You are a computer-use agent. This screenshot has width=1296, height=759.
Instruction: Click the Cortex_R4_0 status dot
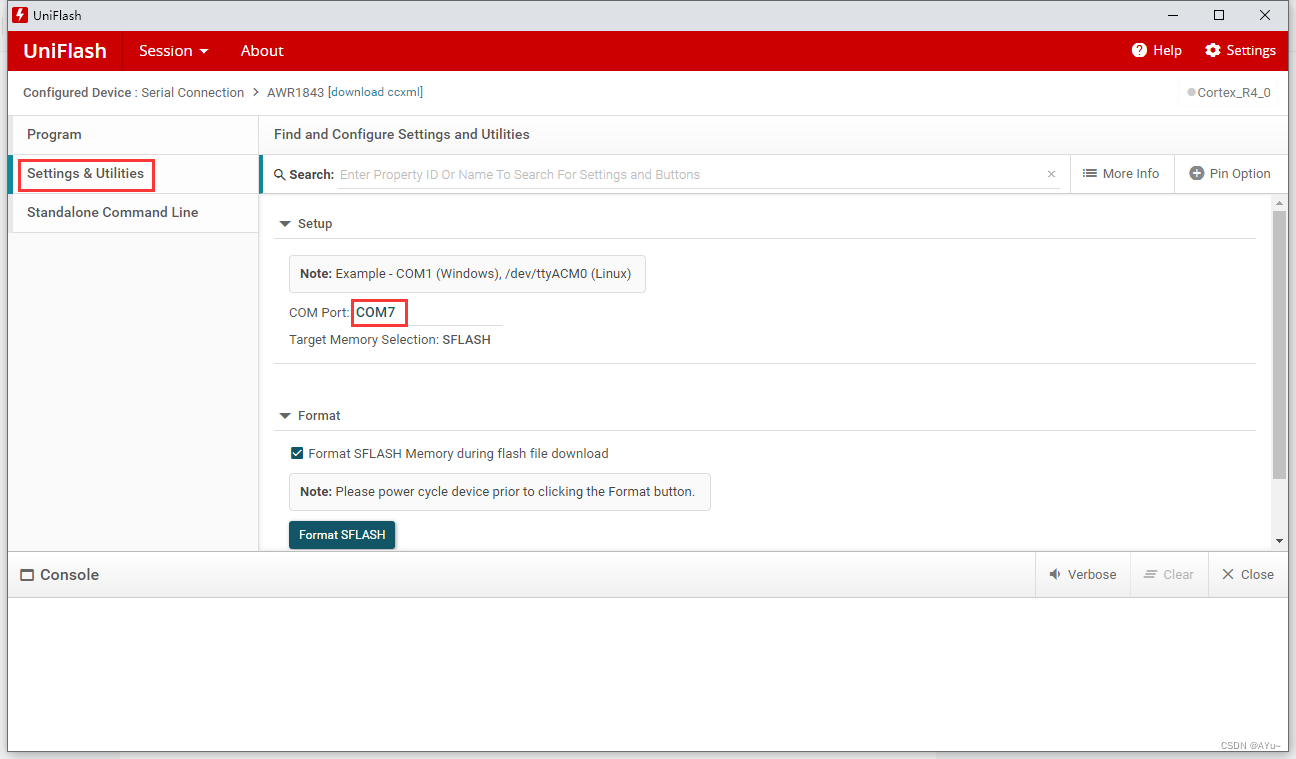pos(1191,92)
